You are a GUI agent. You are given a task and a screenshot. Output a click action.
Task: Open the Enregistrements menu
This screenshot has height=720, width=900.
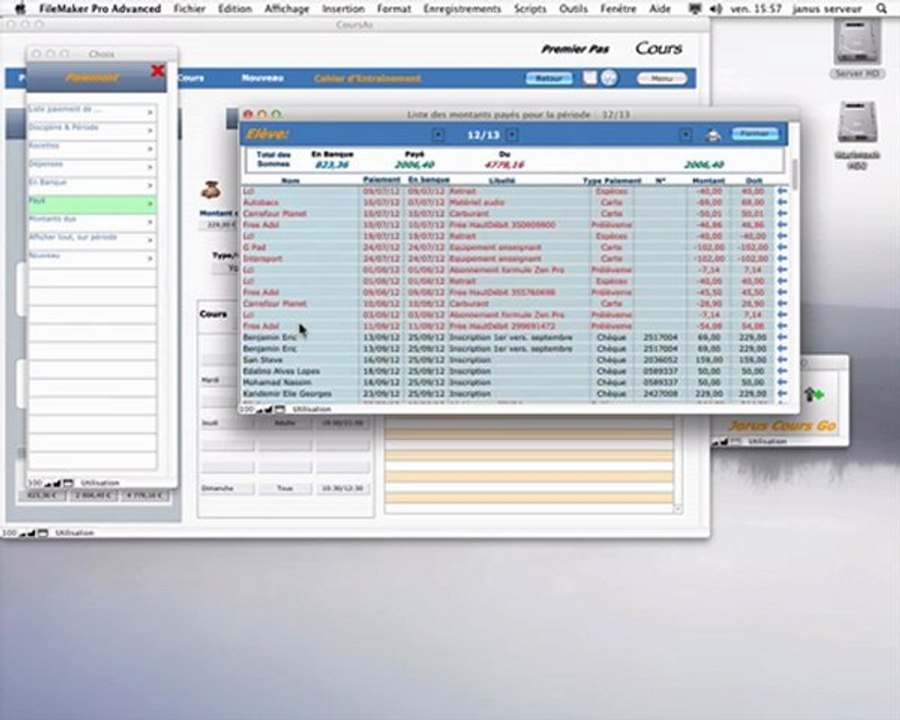click(x=461, y=9)
